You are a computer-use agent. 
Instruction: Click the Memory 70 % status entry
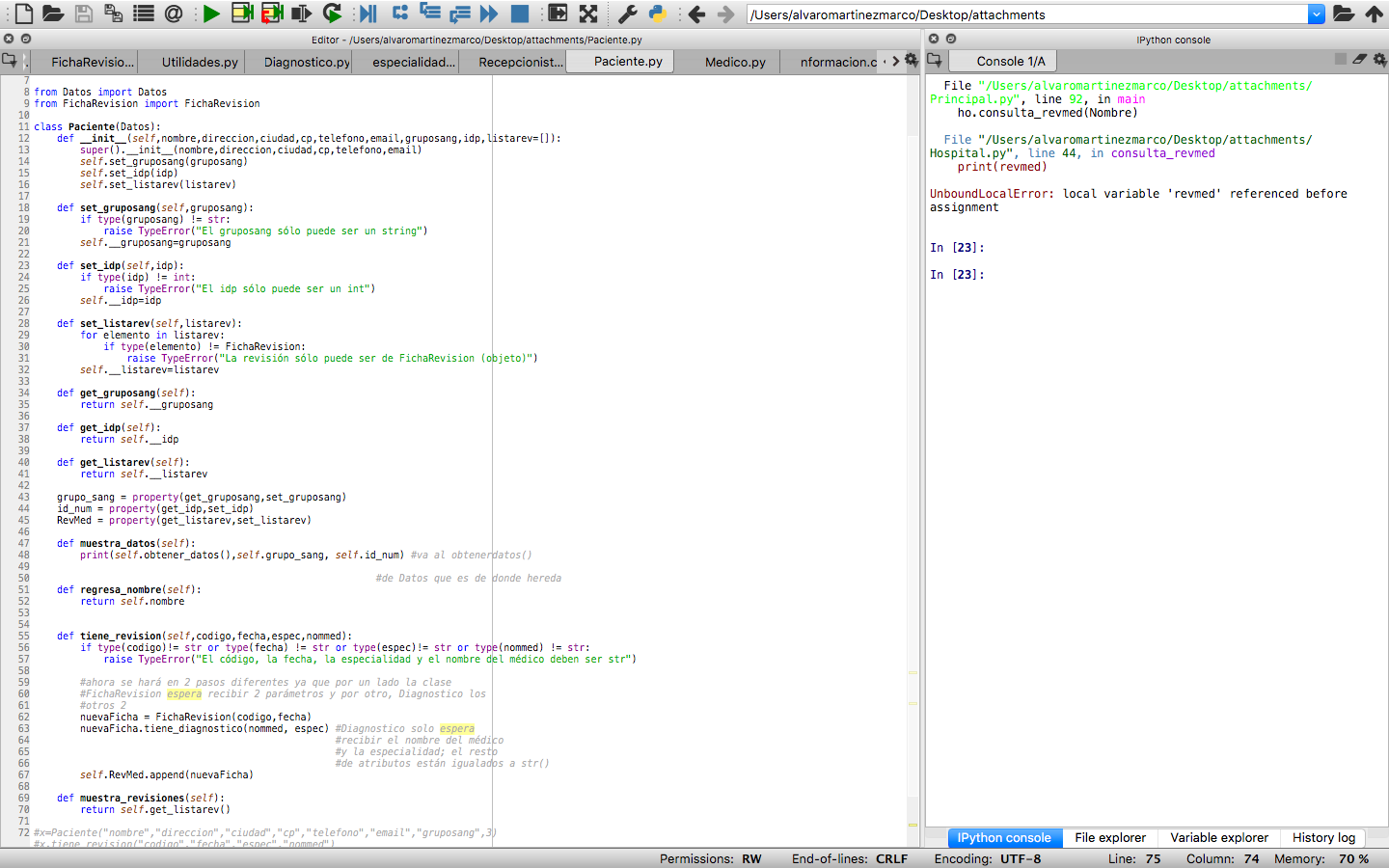point(1321,858)
